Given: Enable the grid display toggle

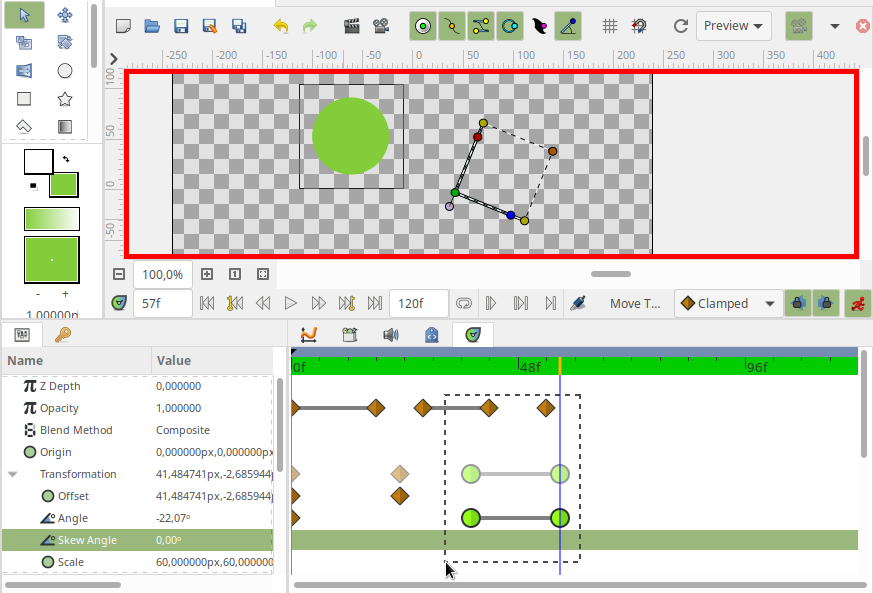Looking at the screenshot, I should click(610, 26).
